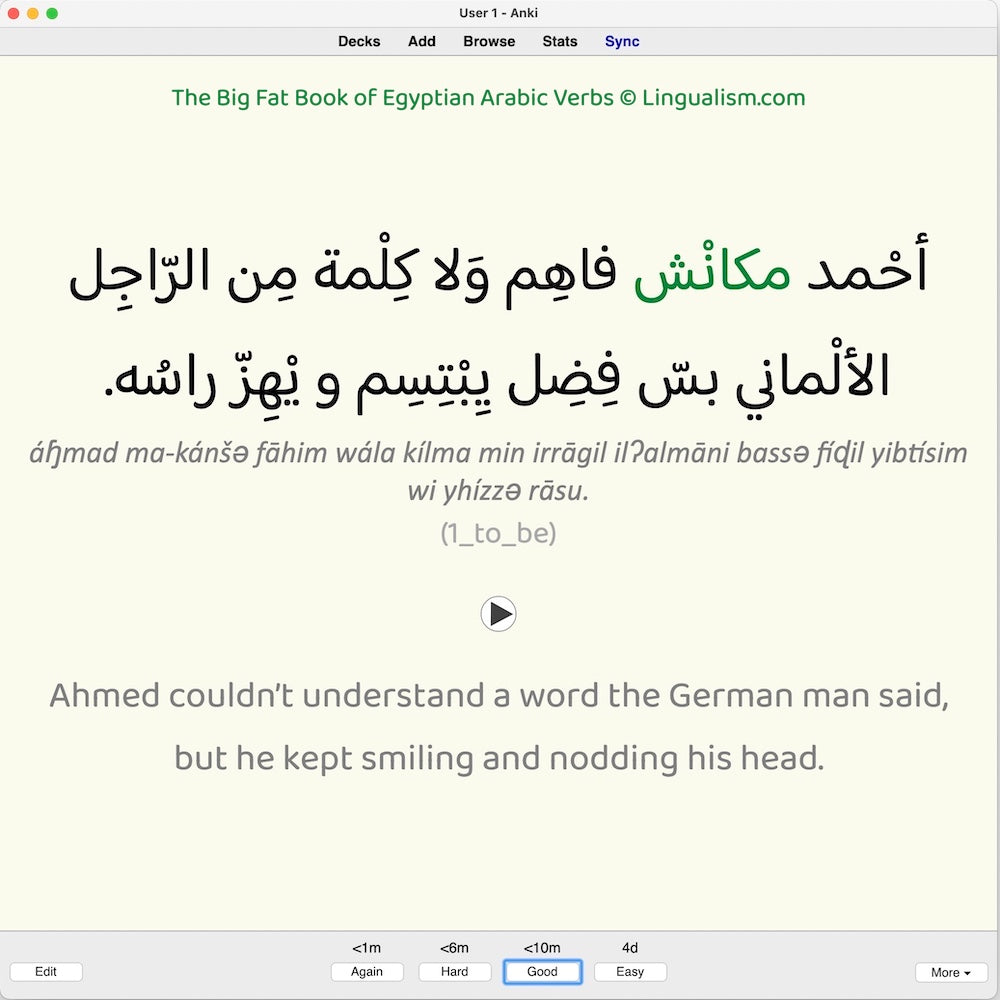The height and width of the screenshot is (1000, 1000).
Task: Rate the card as Easy
Action: point(630,971)
